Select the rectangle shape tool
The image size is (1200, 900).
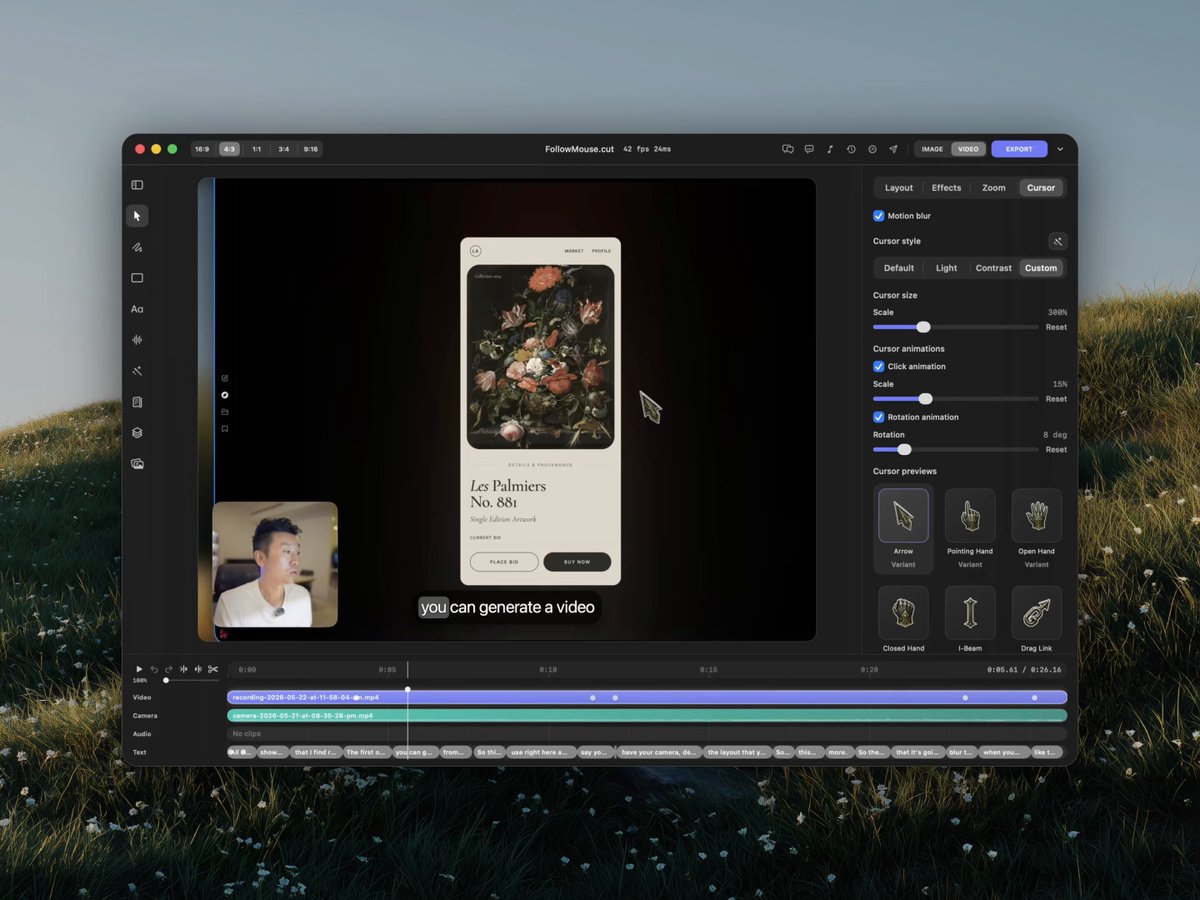point(137,278)
